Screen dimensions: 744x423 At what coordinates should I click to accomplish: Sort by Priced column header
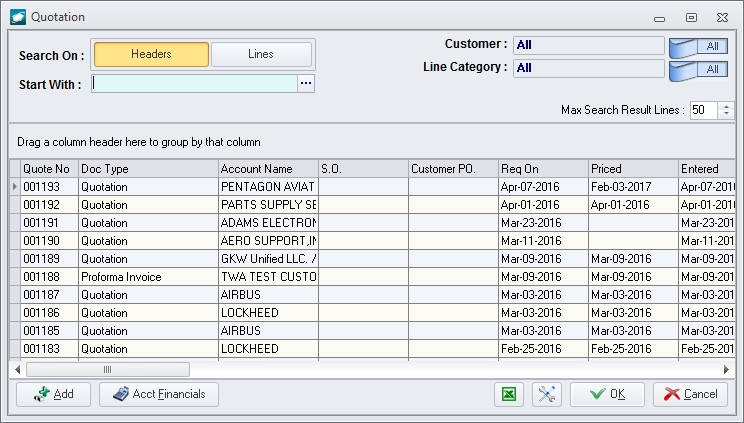point(633,169)
